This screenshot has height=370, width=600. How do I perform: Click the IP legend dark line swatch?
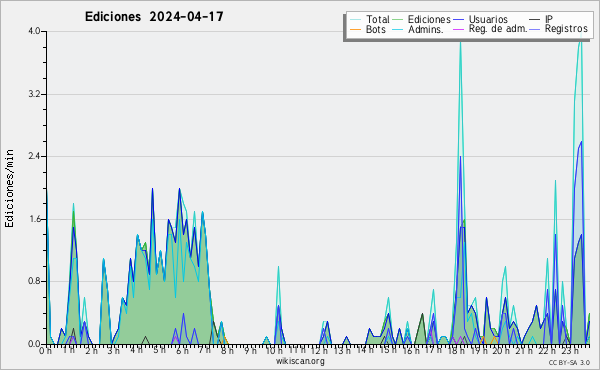tap(535, 20)
